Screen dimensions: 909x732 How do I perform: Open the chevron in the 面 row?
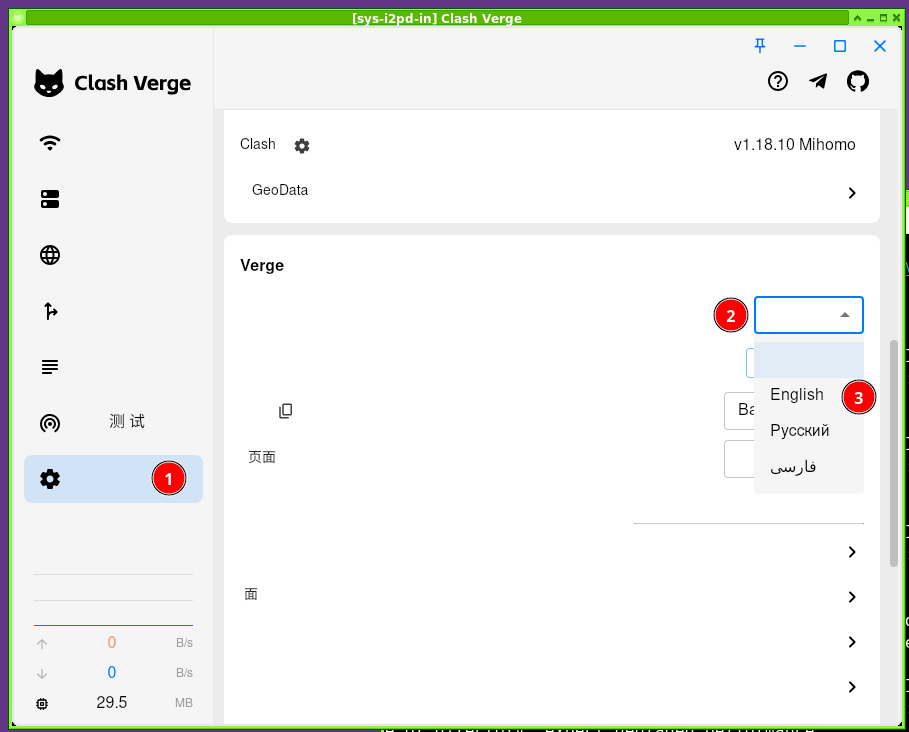[852, 597]
